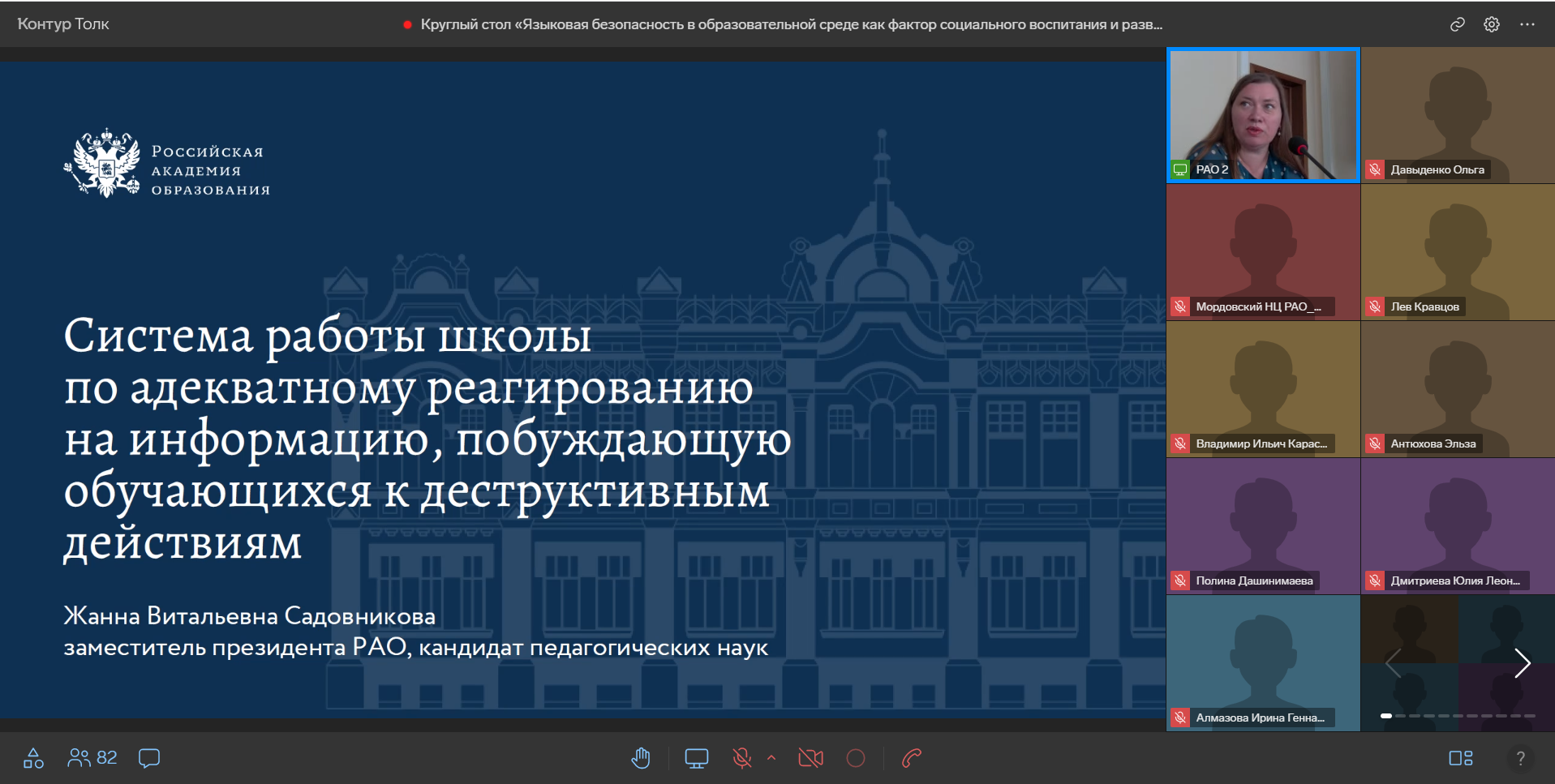Image resolution: width=1555 pixels, height=784 pixels.
Task: Go to previous page of participants
Action: click(x=1394, y=663)
